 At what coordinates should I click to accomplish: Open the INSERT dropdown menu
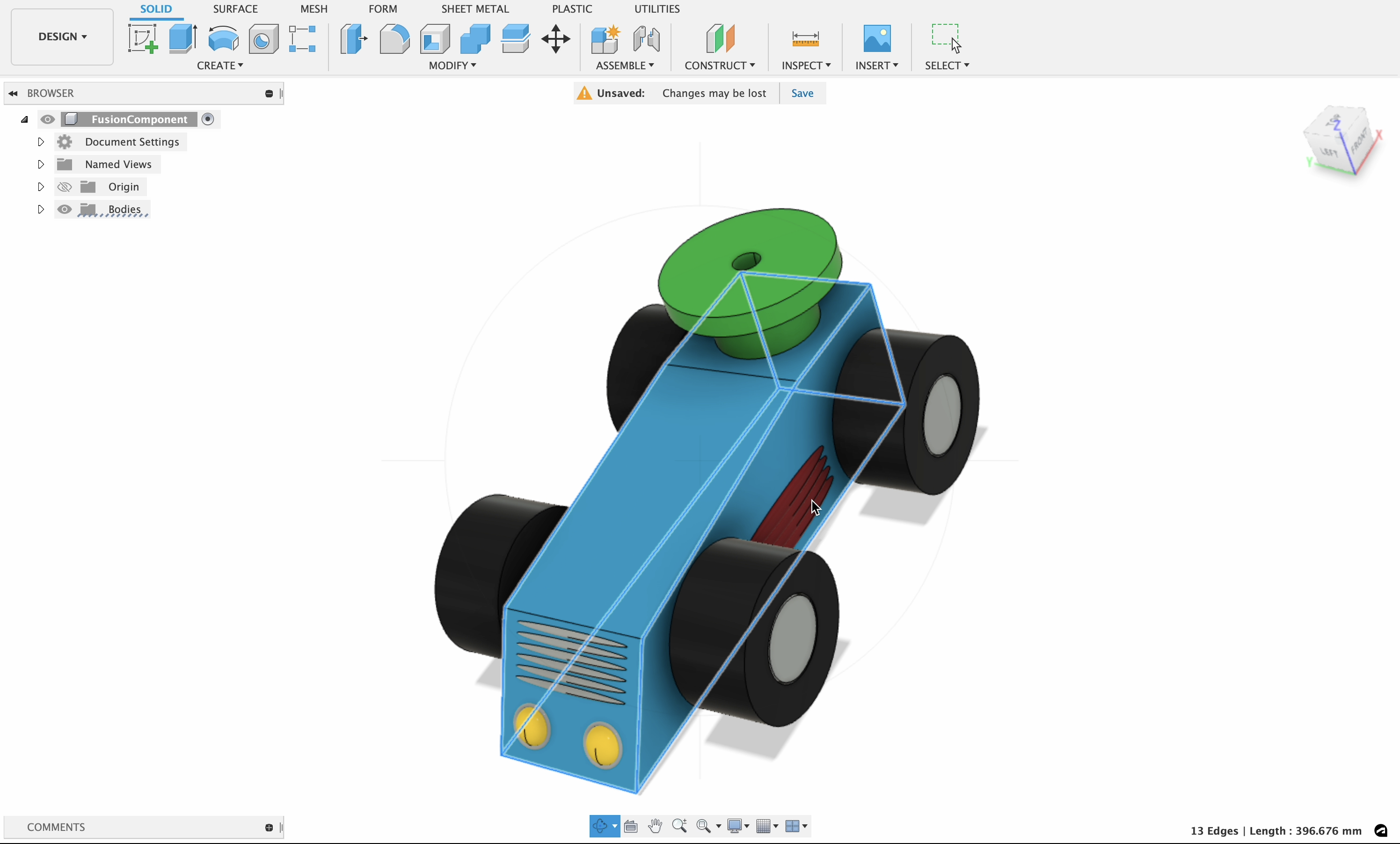(877, 66)
